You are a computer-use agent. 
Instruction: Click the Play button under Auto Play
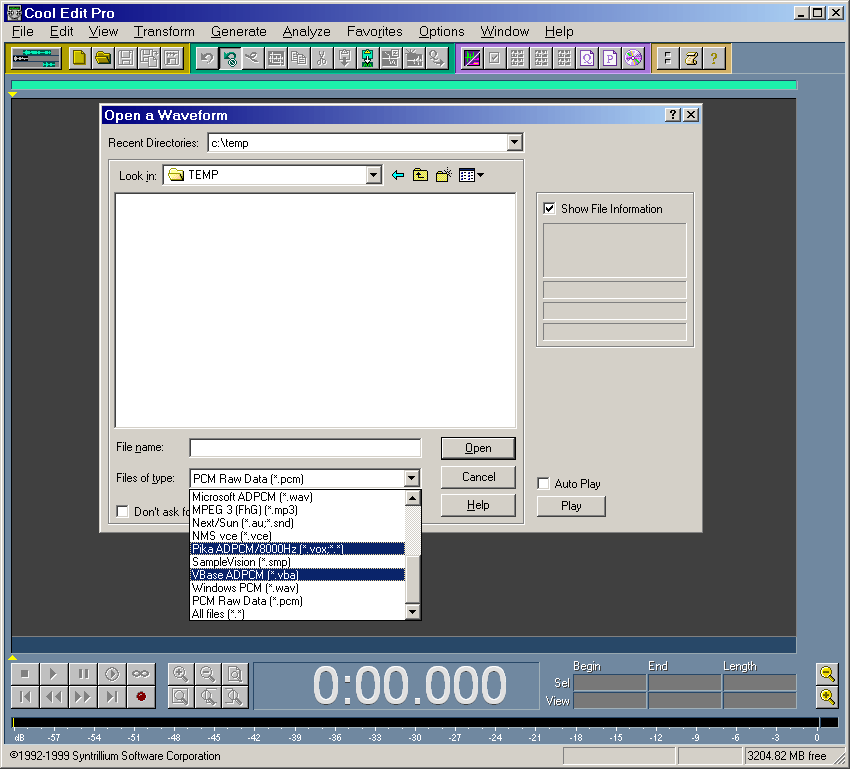click(571, 506)
